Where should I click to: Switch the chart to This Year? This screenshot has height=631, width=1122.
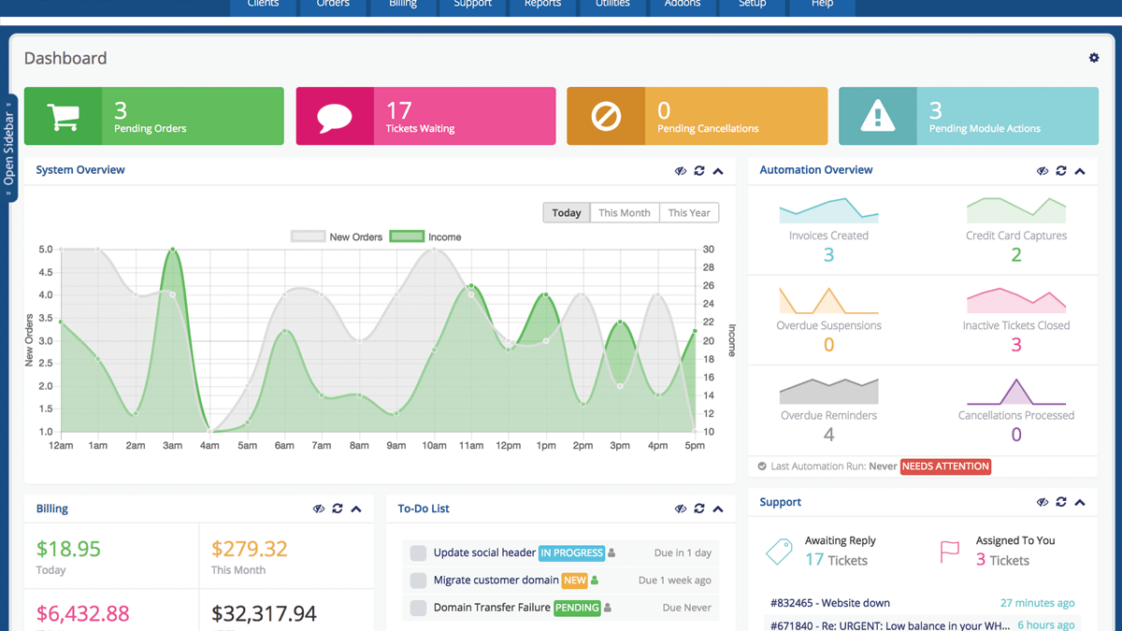(688, 212)
